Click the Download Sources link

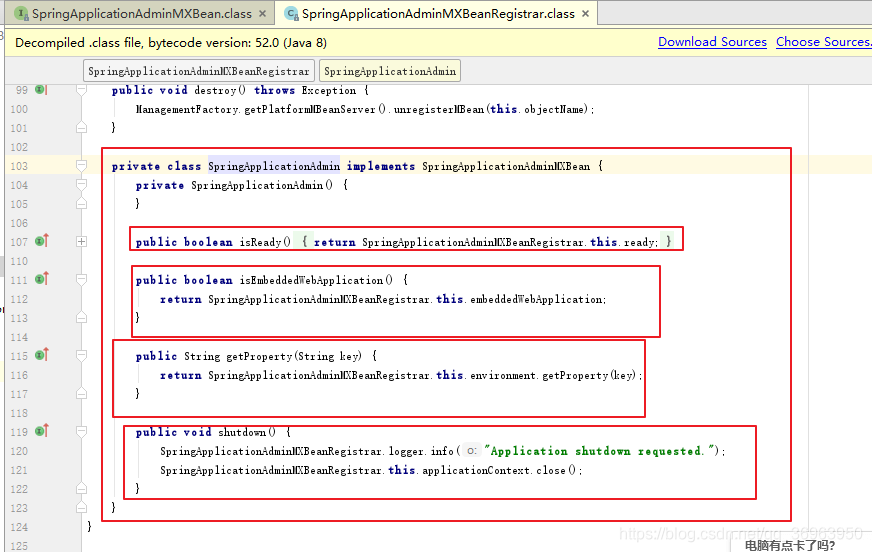(x=712, y=42)
